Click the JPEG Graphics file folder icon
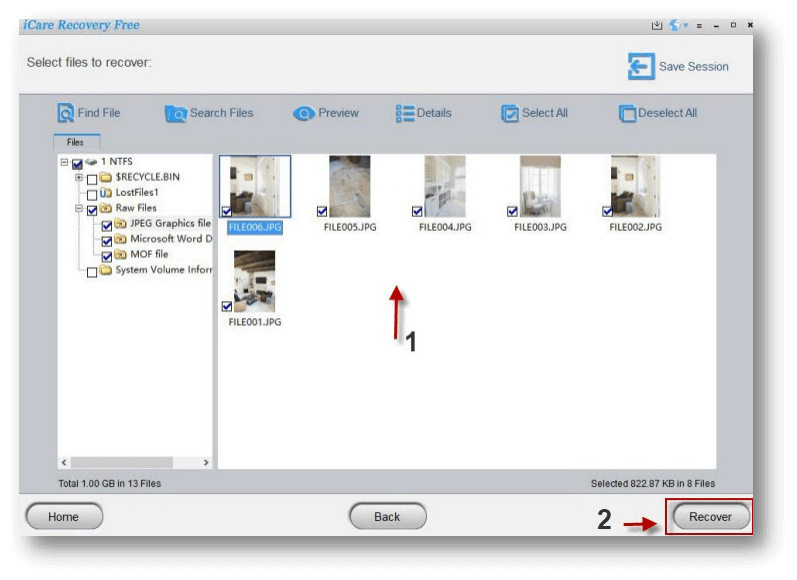This screenshot has height=580, width=797. click(120, 223)
